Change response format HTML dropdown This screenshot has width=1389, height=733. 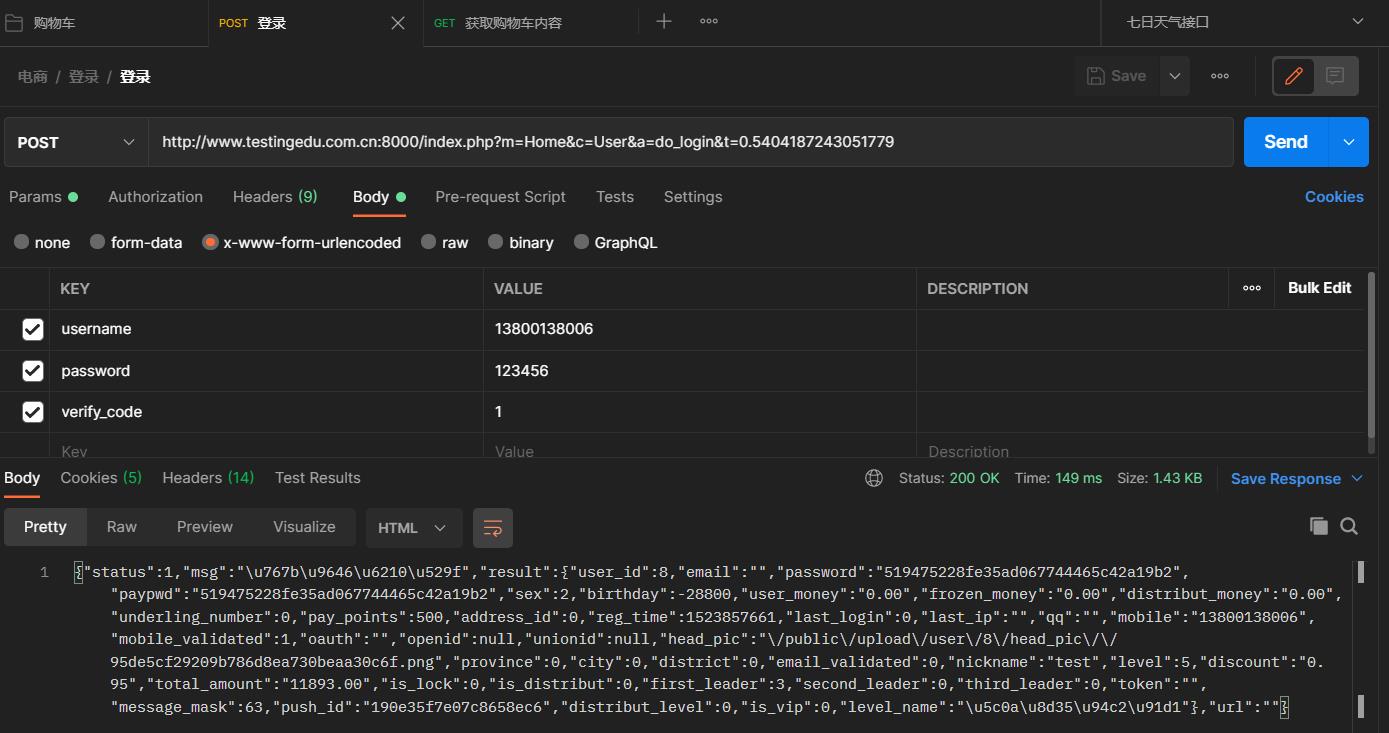pos(413,528)
